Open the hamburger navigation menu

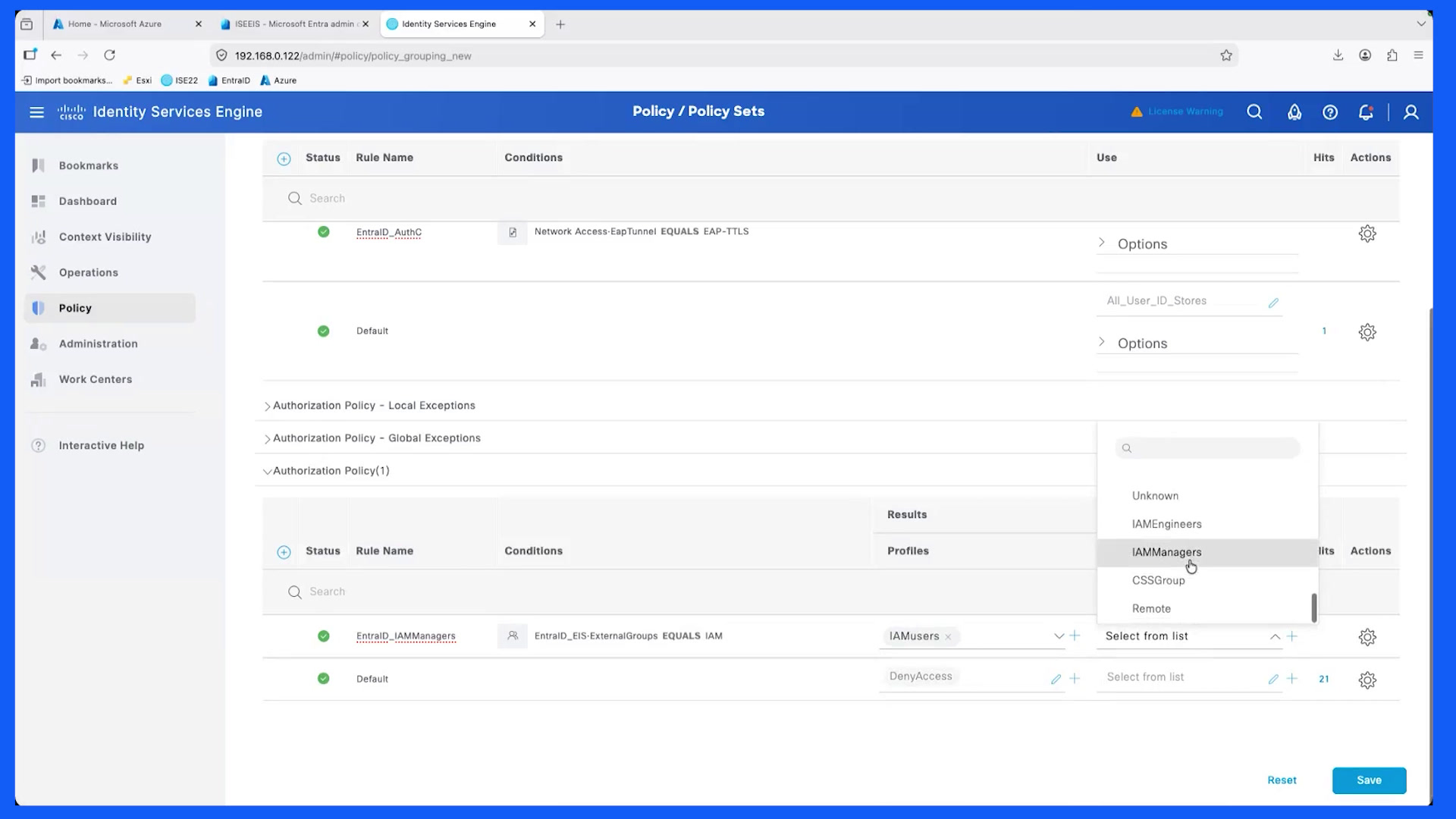[x=36, y=112]
